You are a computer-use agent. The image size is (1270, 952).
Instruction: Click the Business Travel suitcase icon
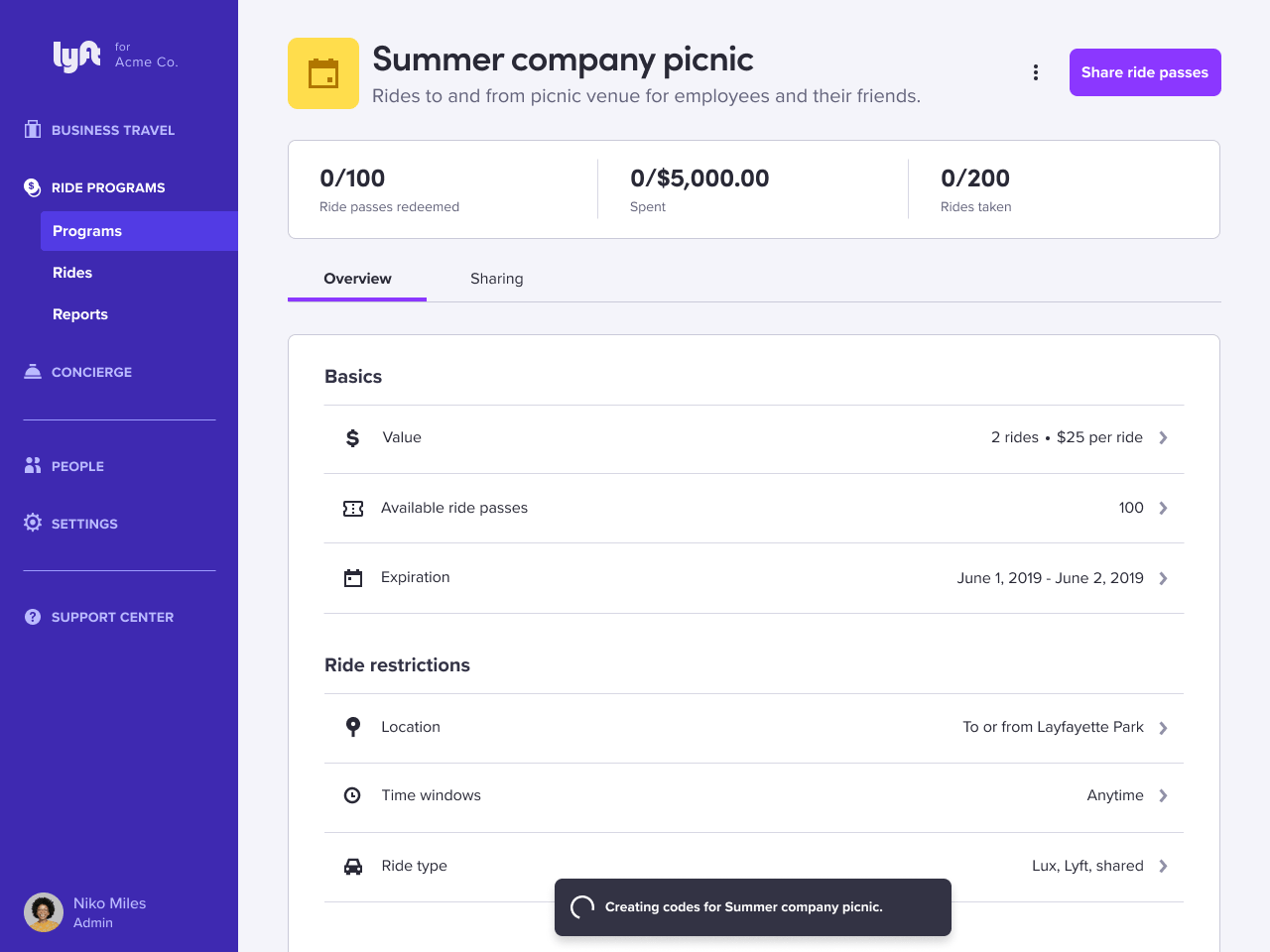pos(33,129)
